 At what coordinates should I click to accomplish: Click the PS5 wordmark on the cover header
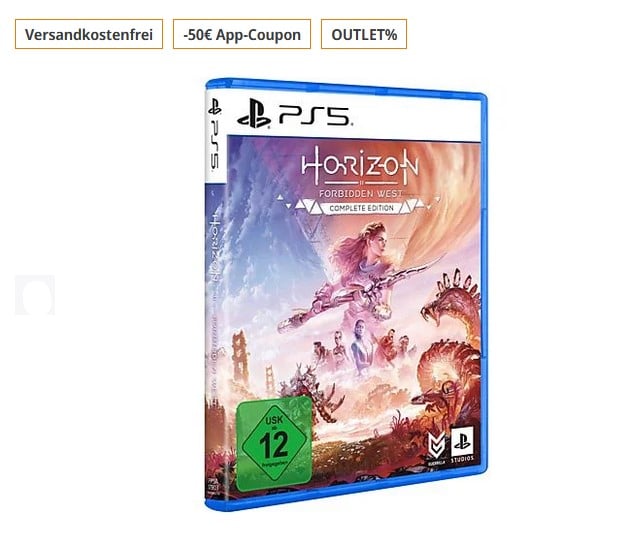click(315, 116)
